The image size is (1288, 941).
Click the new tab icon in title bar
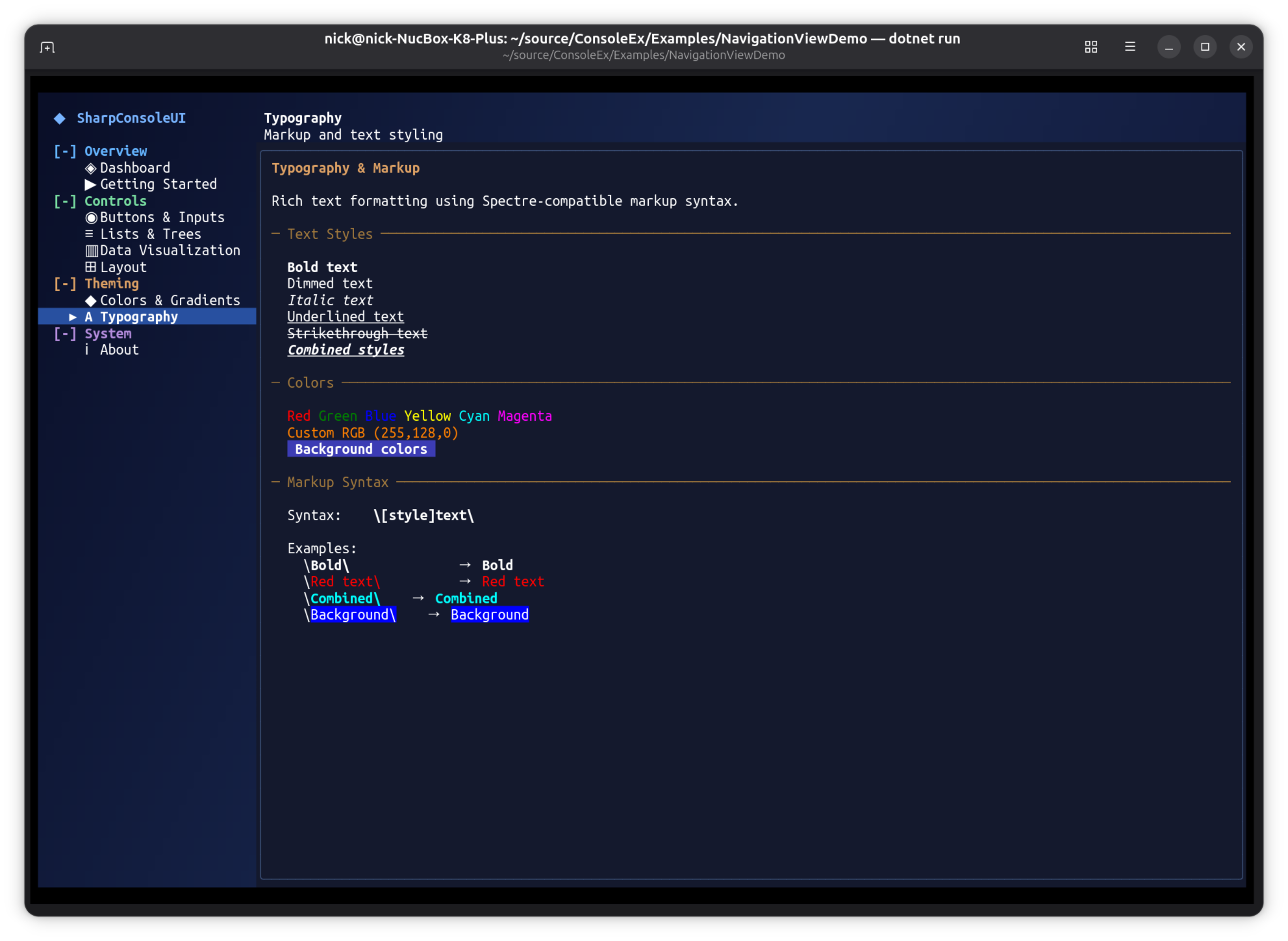point(47,47)
